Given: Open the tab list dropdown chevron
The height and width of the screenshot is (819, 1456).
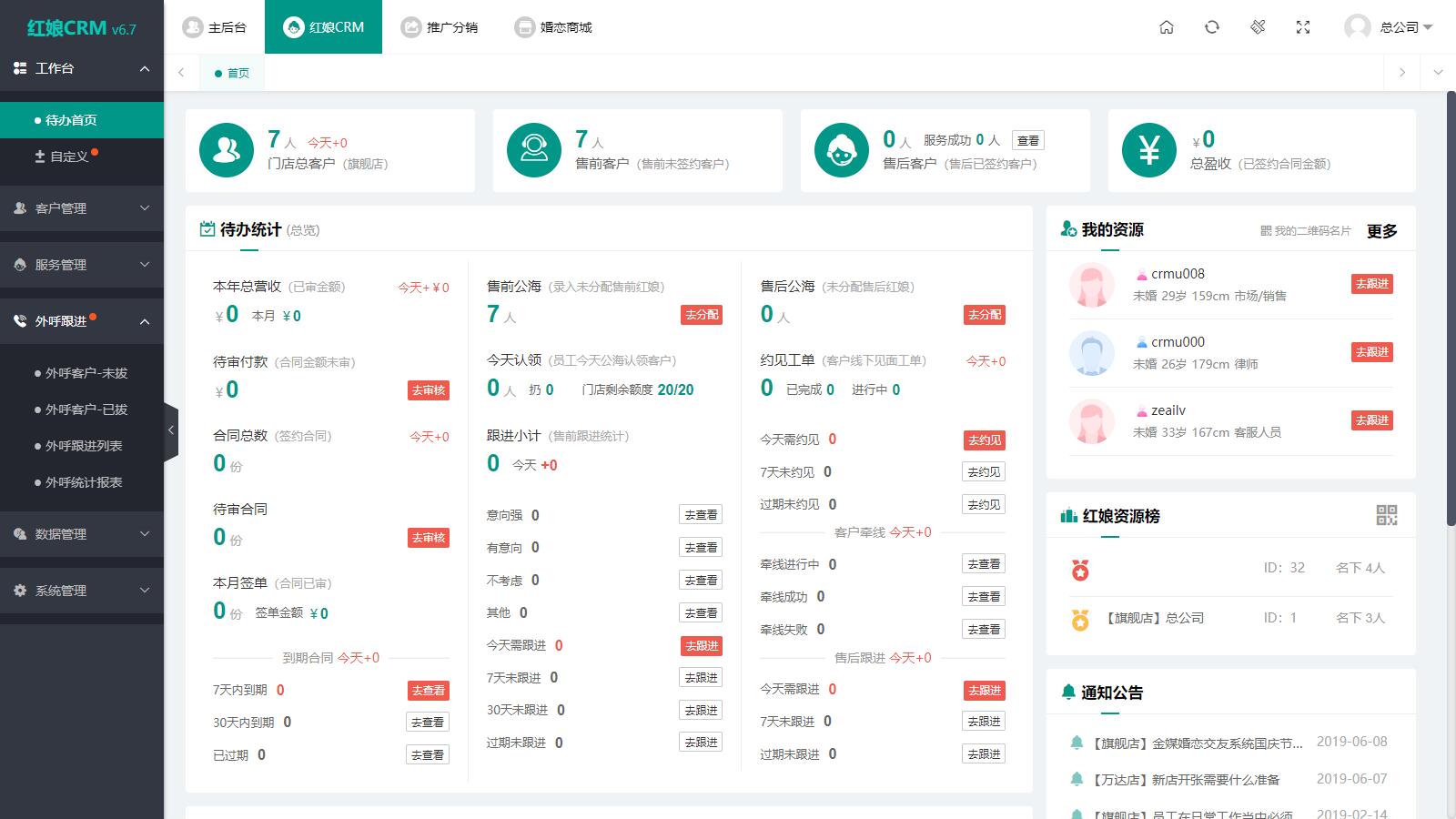Looking at the screenshot, I should 1438,73.
